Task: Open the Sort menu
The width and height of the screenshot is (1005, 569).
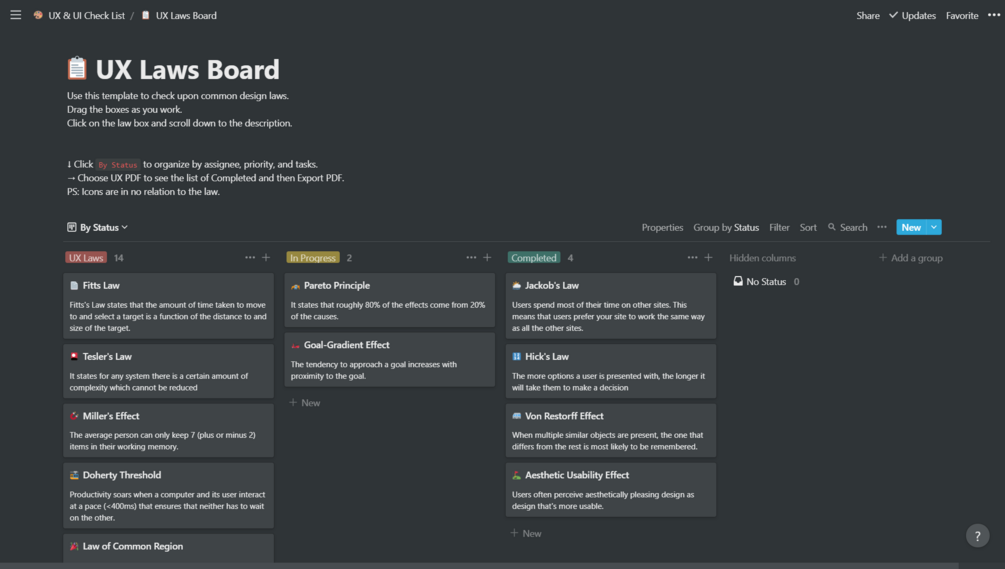Action: click(x=808, y=228)
